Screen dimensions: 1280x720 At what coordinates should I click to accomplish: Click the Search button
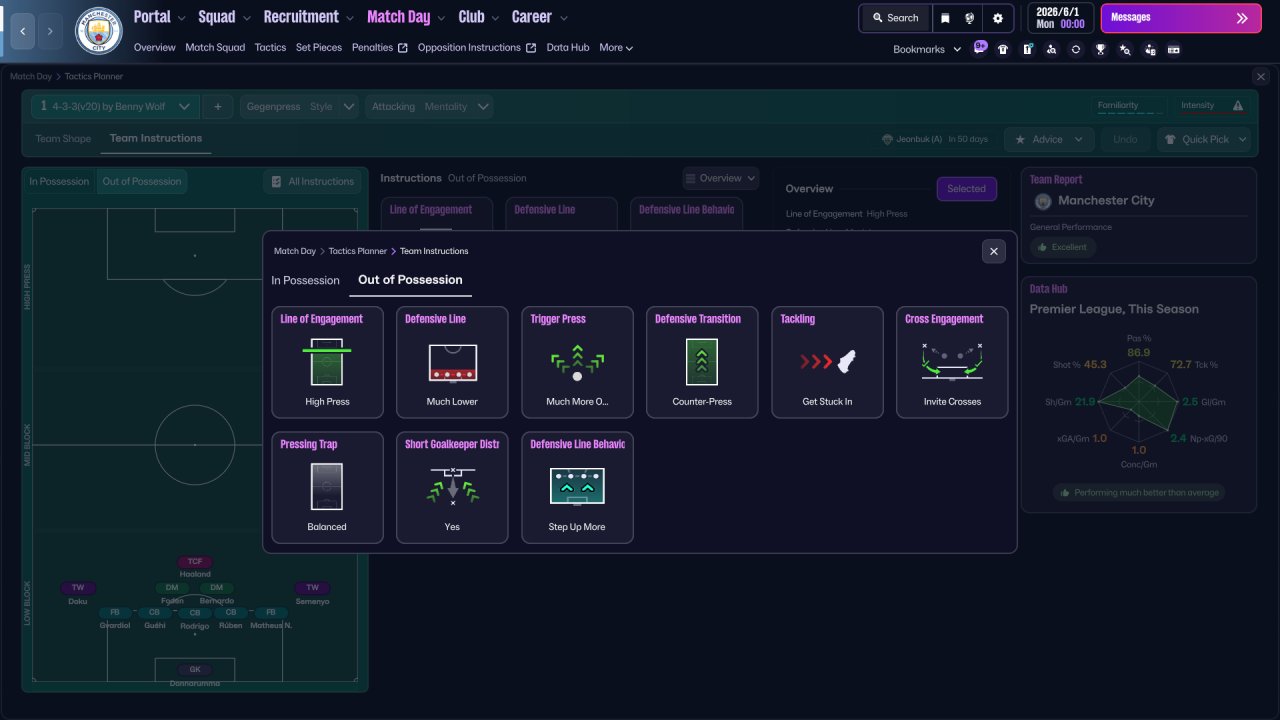click(x=894, y=18)
